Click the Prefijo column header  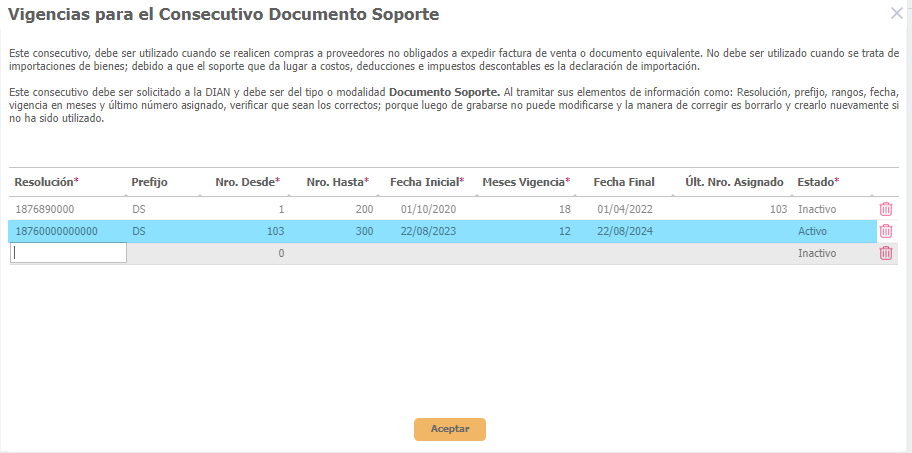149,182
